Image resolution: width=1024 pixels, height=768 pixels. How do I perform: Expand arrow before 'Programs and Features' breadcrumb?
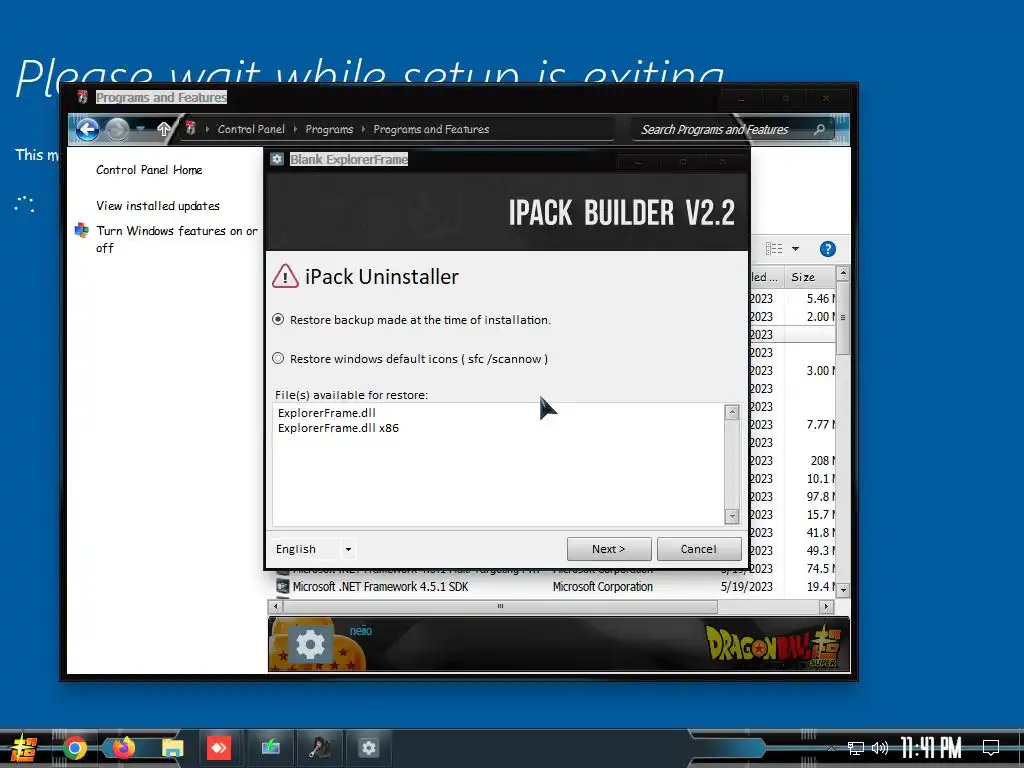[363, 129]
